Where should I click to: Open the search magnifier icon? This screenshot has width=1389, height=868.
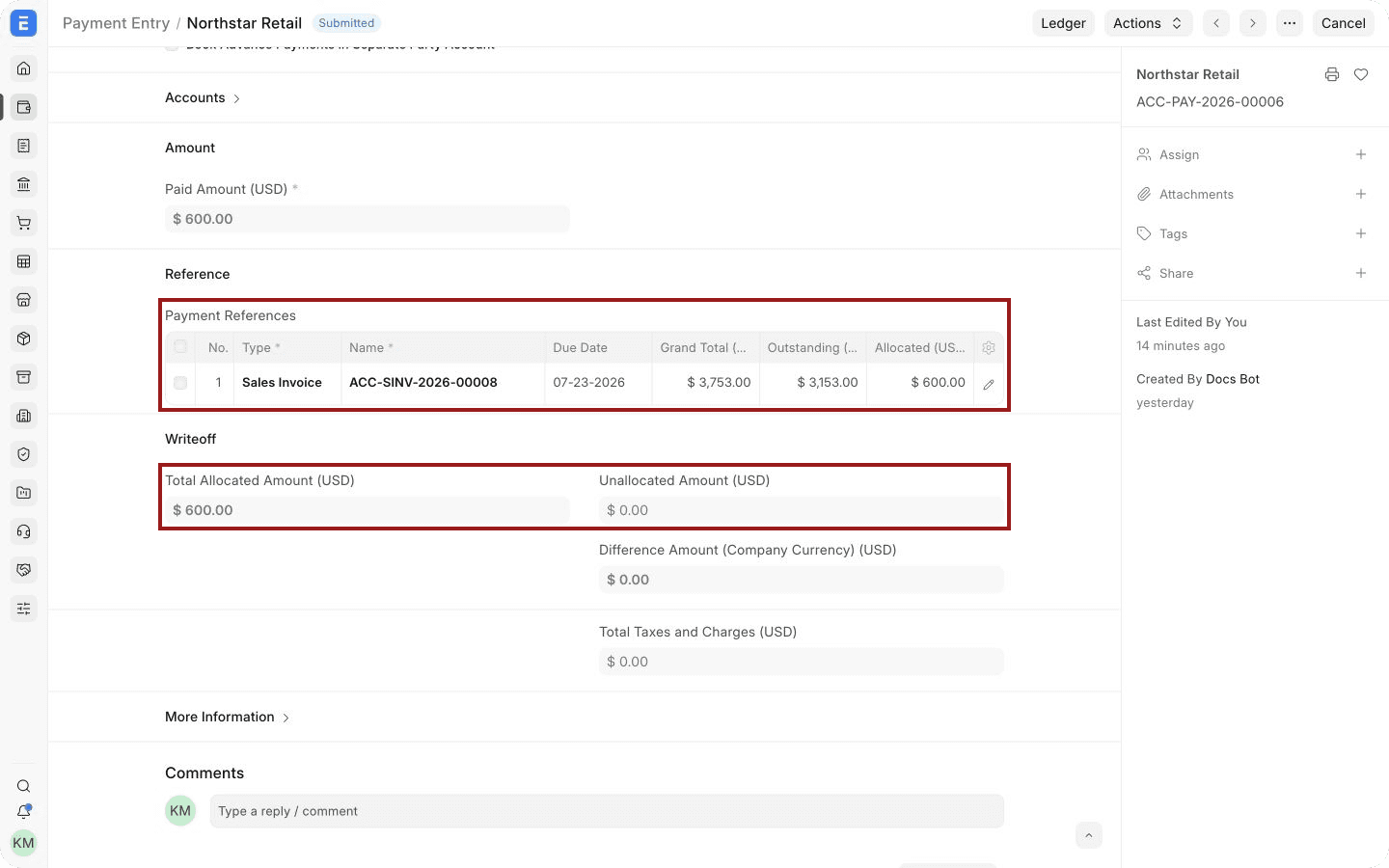(24, 786)
